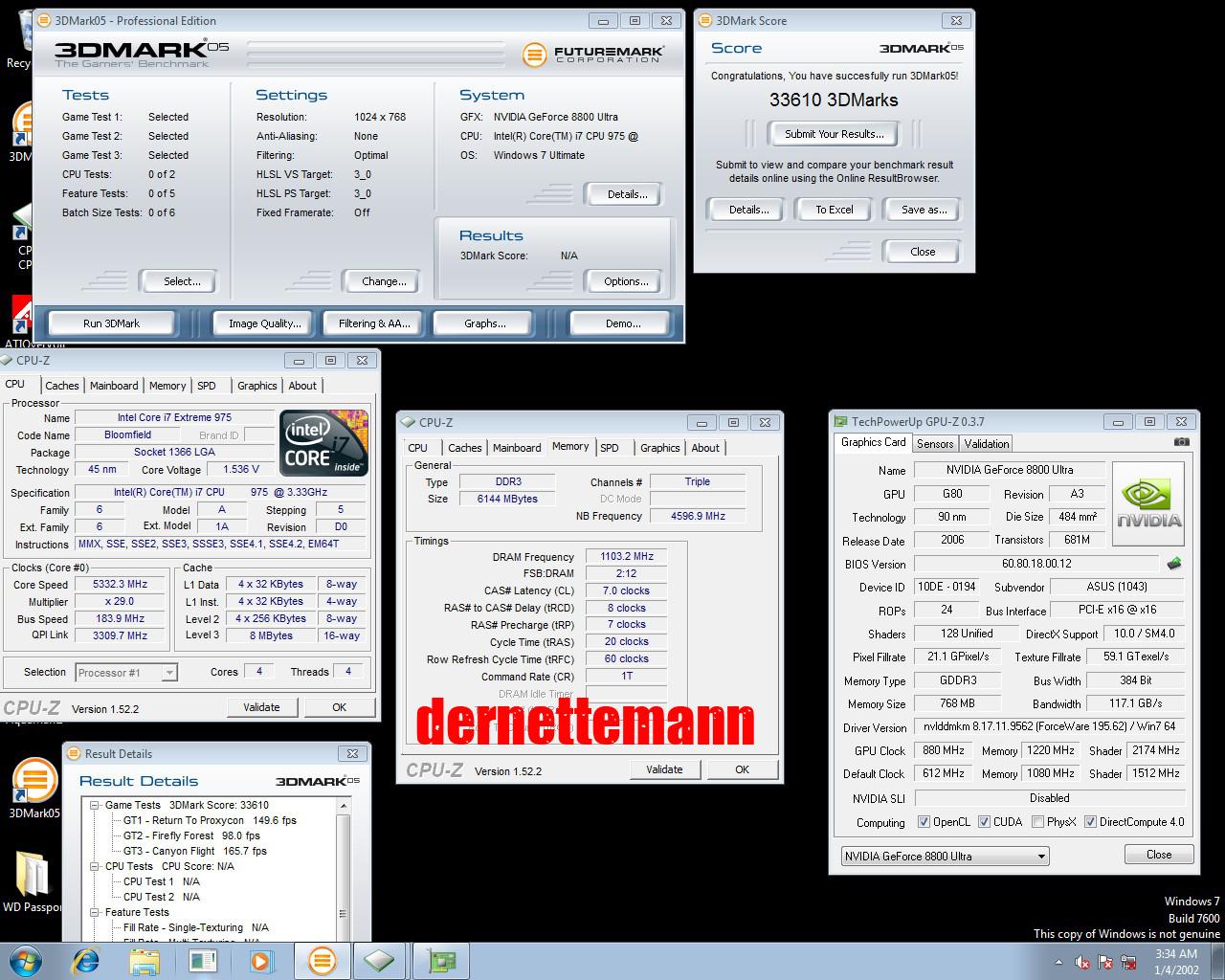The image size is (1225, 980).
Task: Click the BIOS save chip icon in GPU-Z
Action: click(1173, 564)
